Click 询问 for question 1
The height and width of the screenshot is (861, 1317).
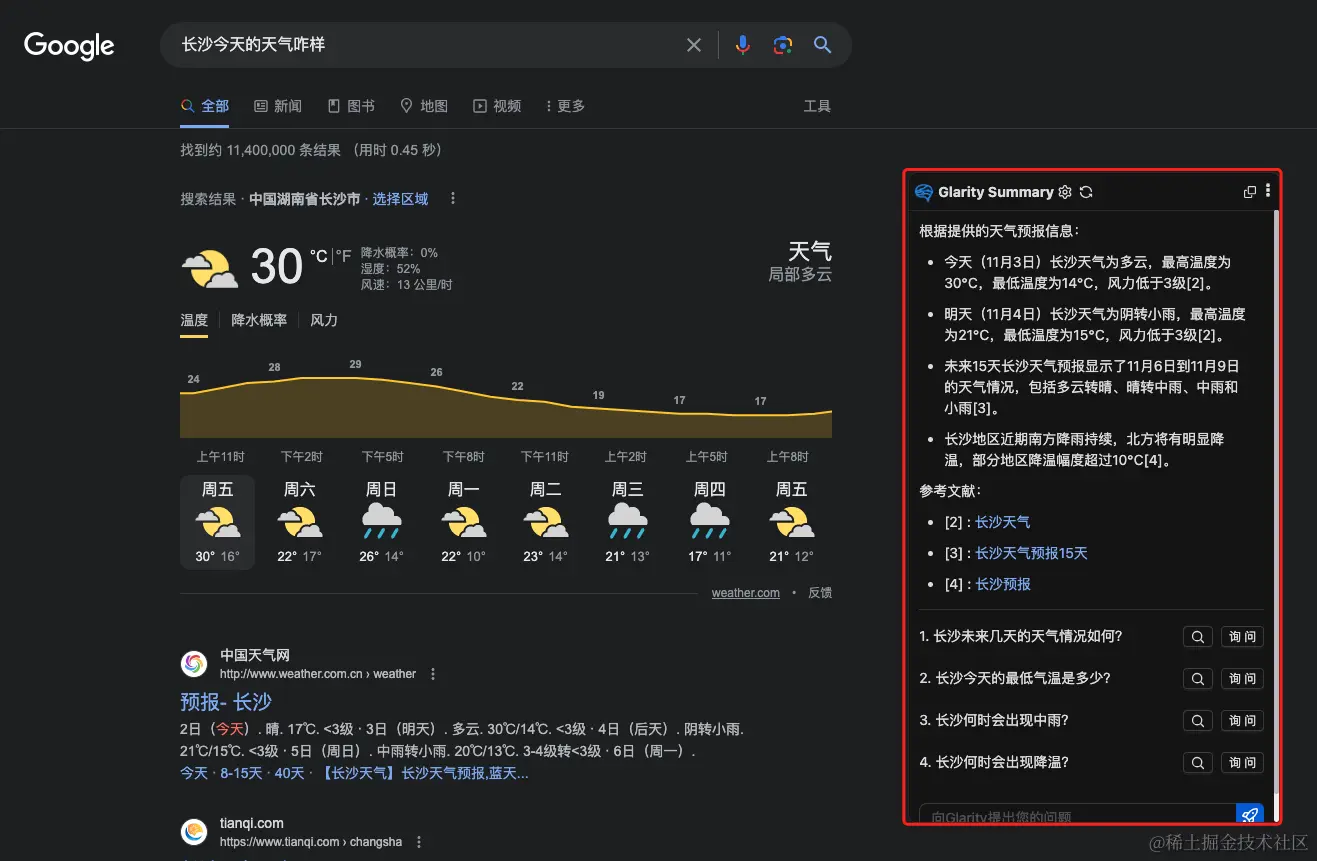pos(1242,637)
